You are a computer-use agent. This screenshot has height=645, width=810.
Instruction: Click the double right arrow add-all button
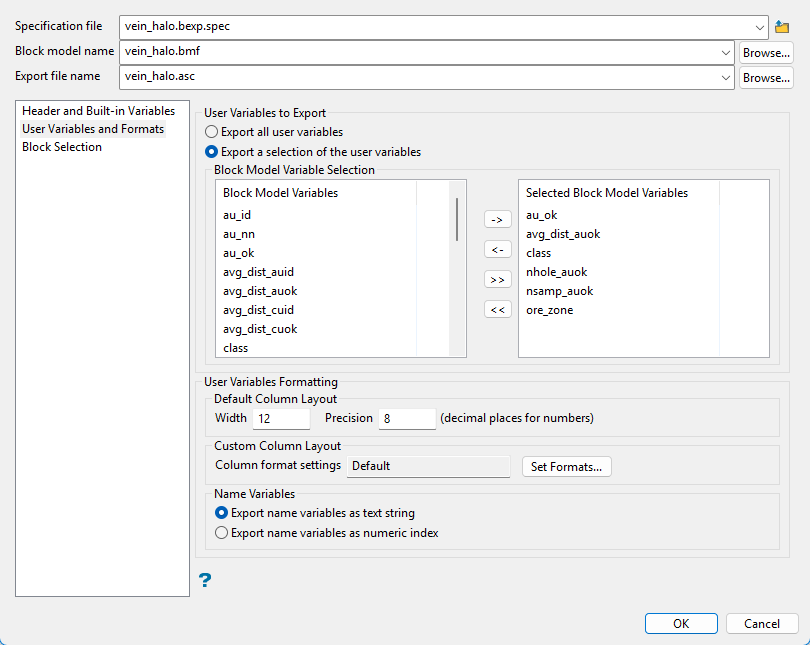pos(497,279)
